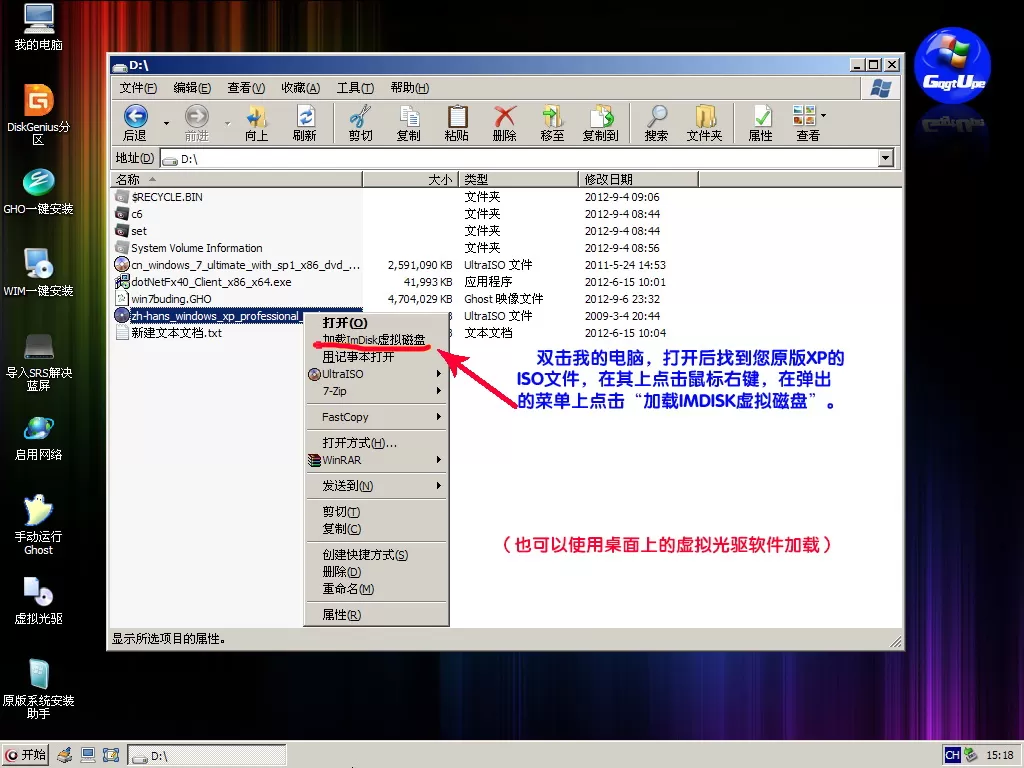Open the 搜索 (Search) toolbar icon
1024x768 pixels.
pos(656,123)
